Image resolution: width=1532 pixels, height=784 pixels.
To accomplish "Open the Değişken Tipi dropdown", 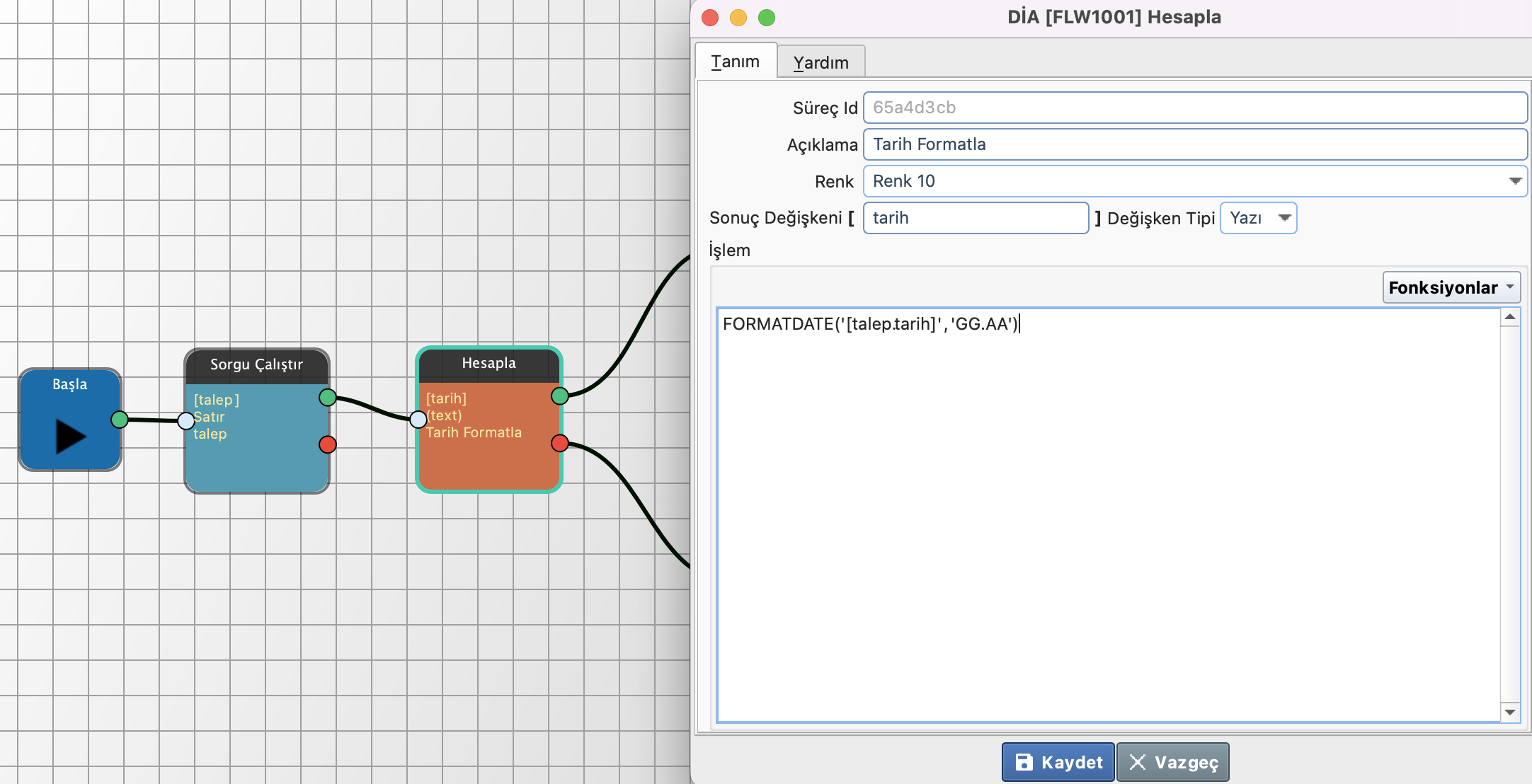I will coord(1284,218).
